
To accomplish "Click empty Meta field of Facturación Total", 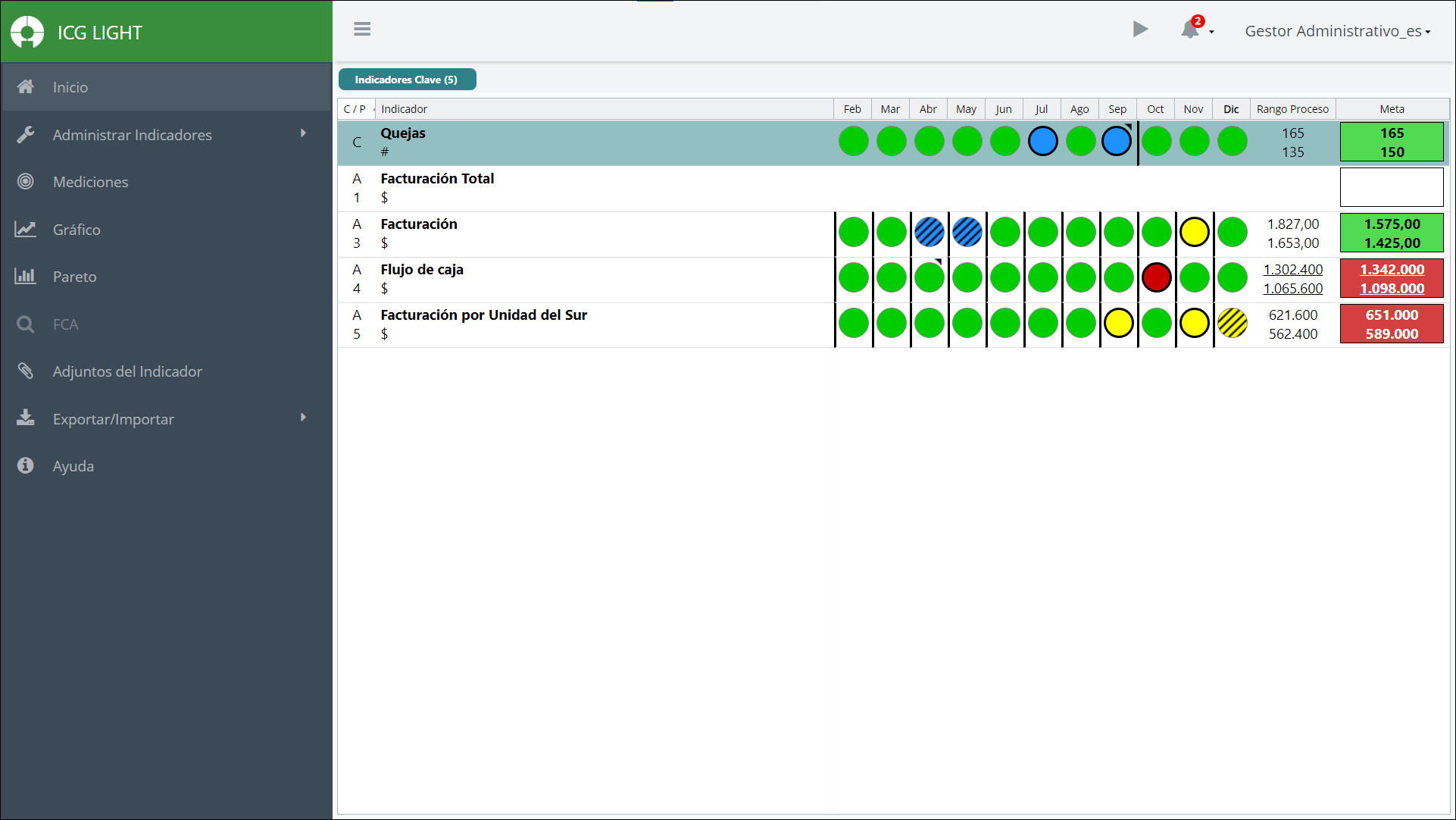I will pyautogui.click(x=1392, y=187).
